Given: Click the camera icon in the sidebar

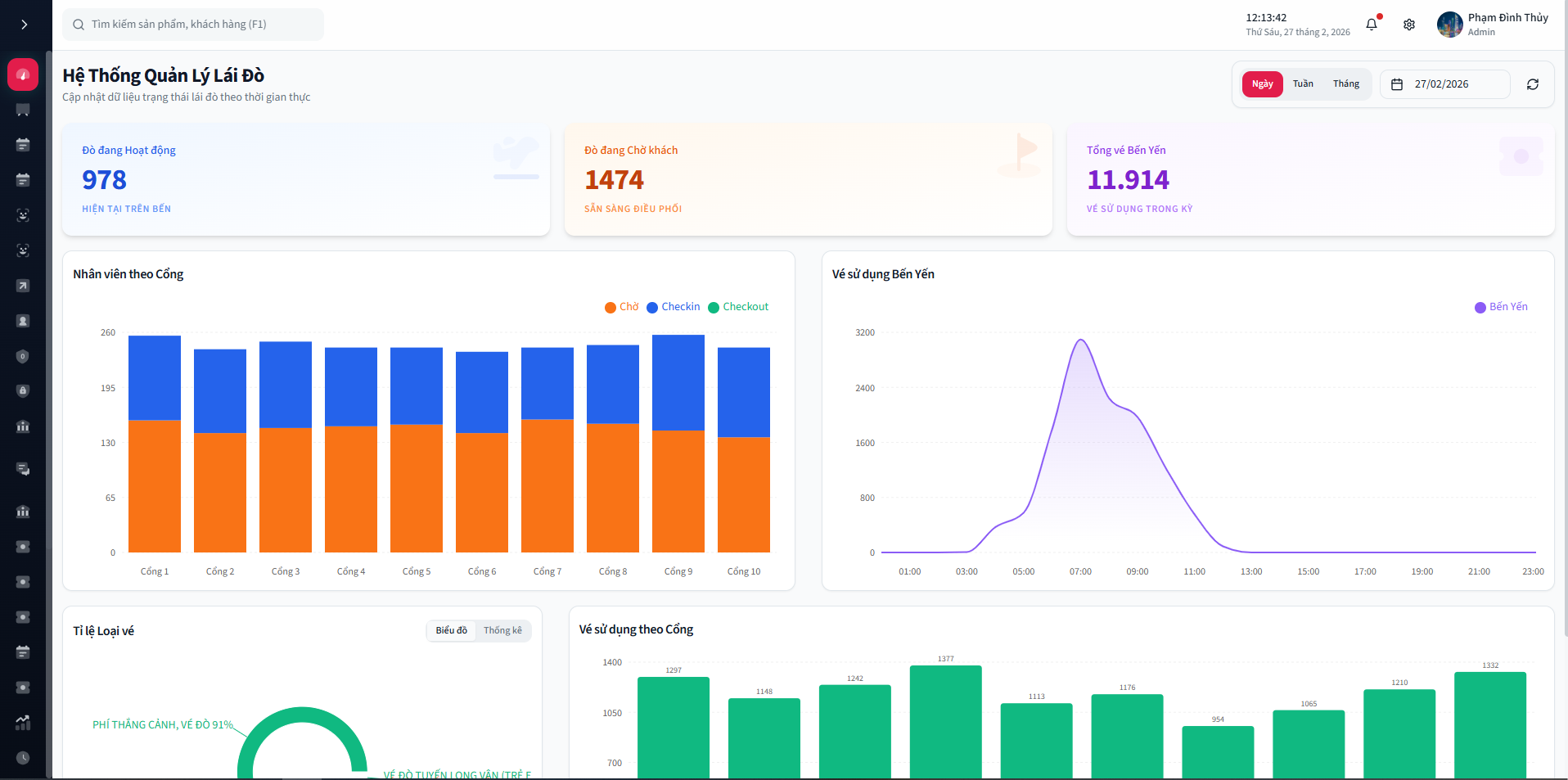Looking at the screenshot, I should click(x=22, y=546).
